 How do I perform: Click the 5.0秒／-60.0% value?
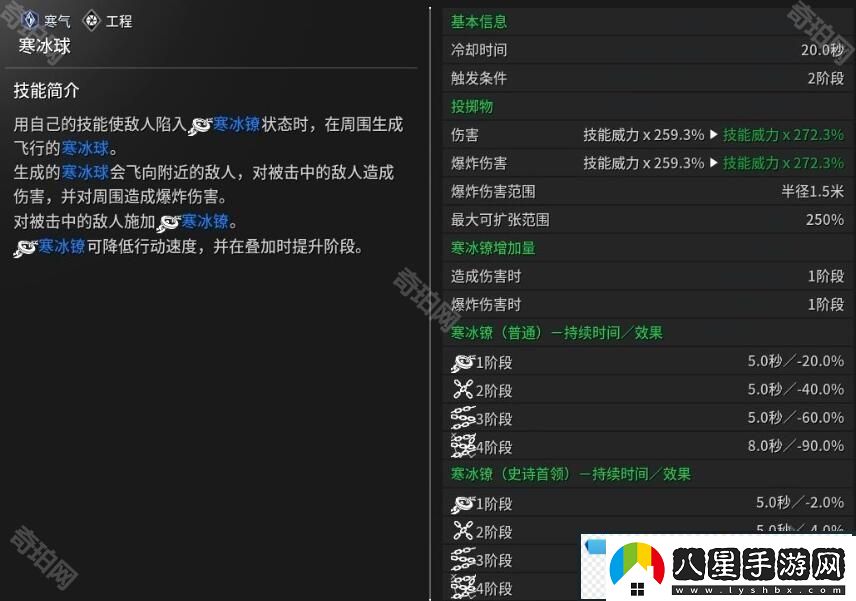click(x=796, y=418)
